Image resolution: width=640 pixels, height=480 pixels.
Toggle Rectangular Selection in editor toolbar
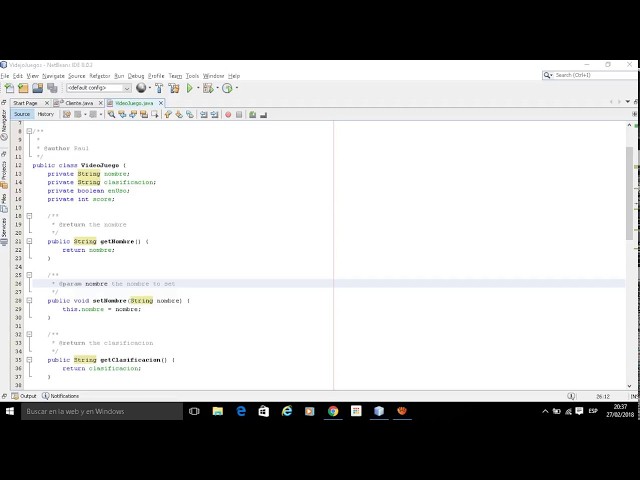point(155,115)
